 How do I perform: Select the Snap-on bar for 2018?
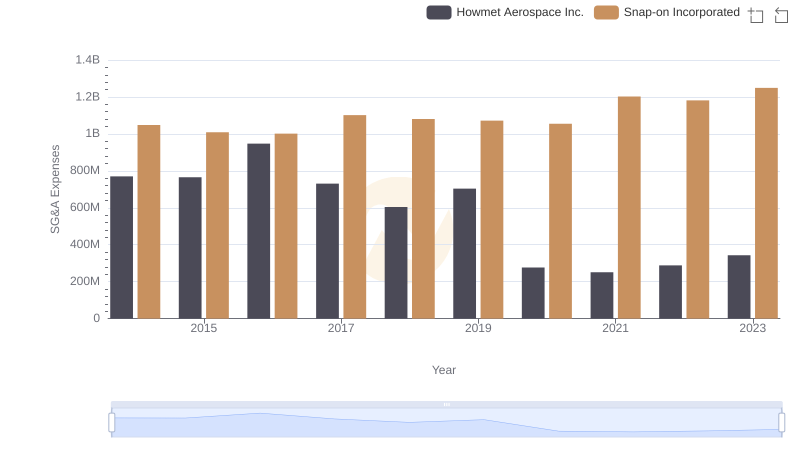423,219
